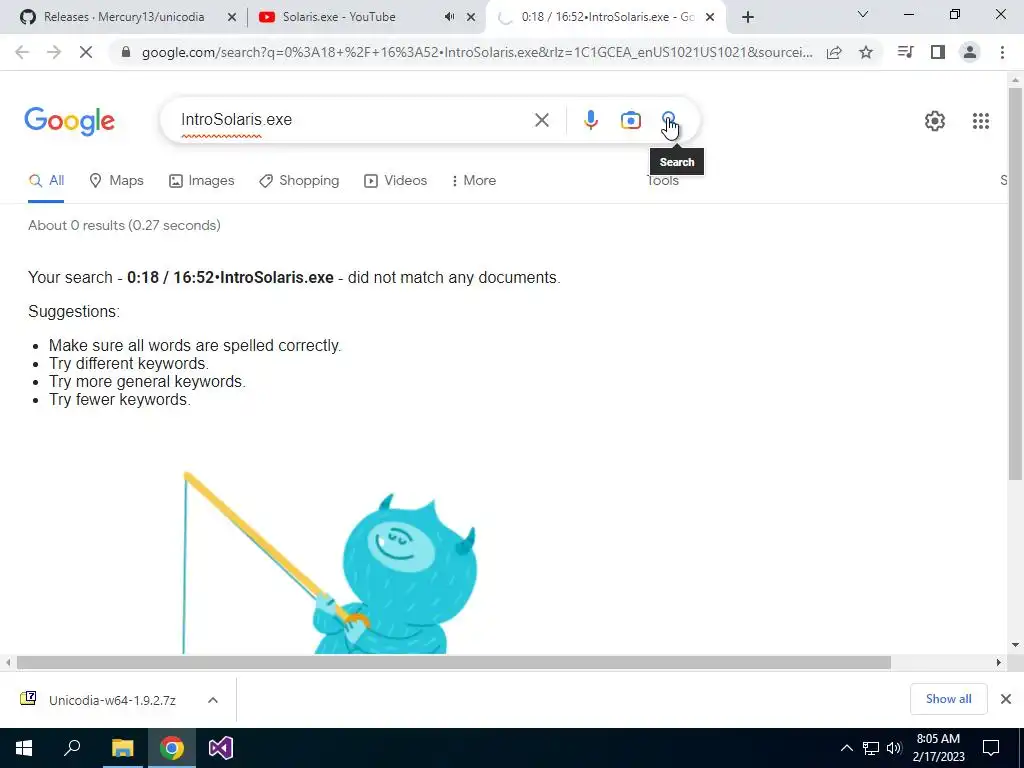This screenshot has width=1024, height=768.
Task: Click the horizontal scrollbar thumb
Action: click(453, 663)
